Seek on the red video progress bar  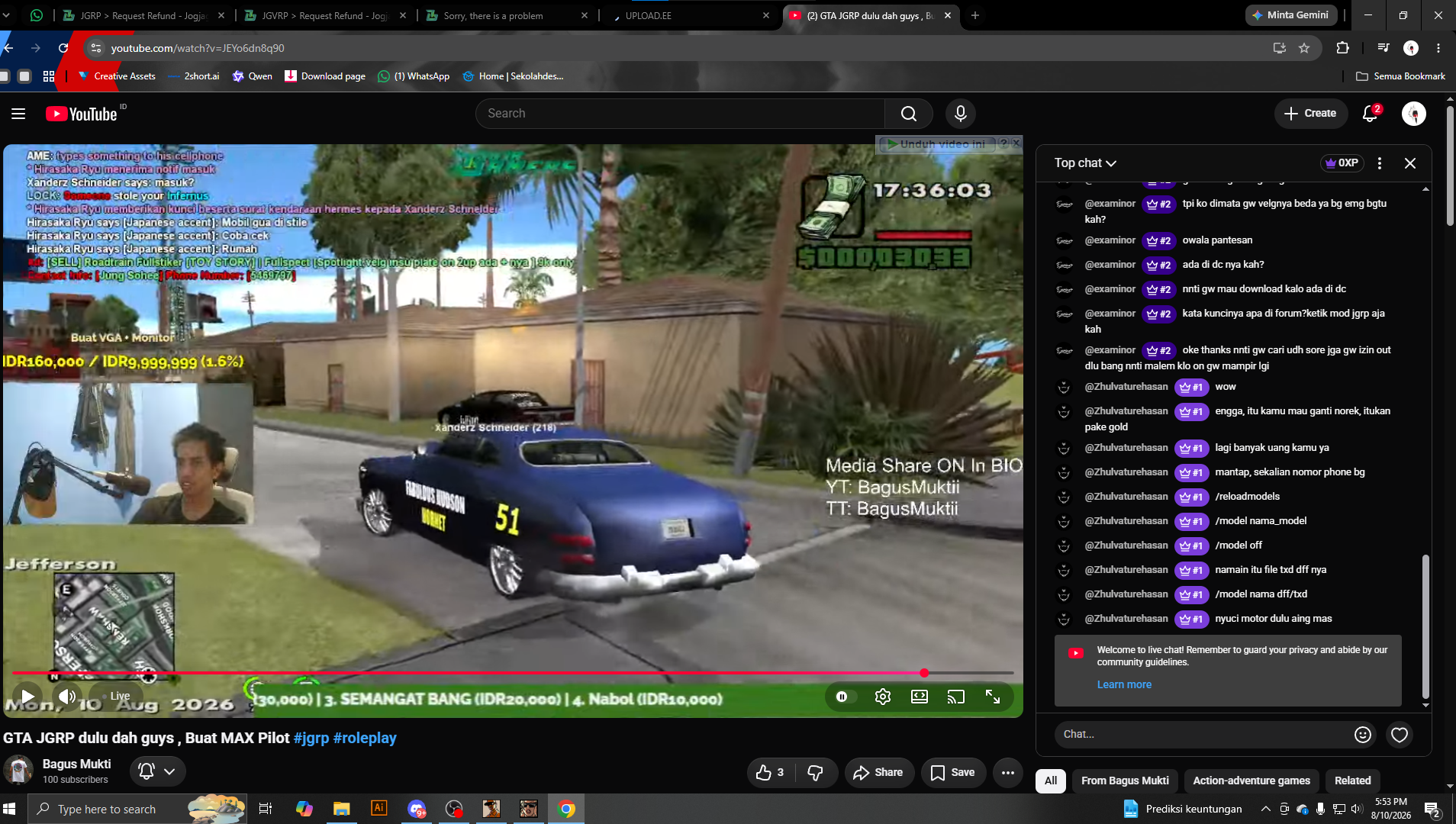512,673
